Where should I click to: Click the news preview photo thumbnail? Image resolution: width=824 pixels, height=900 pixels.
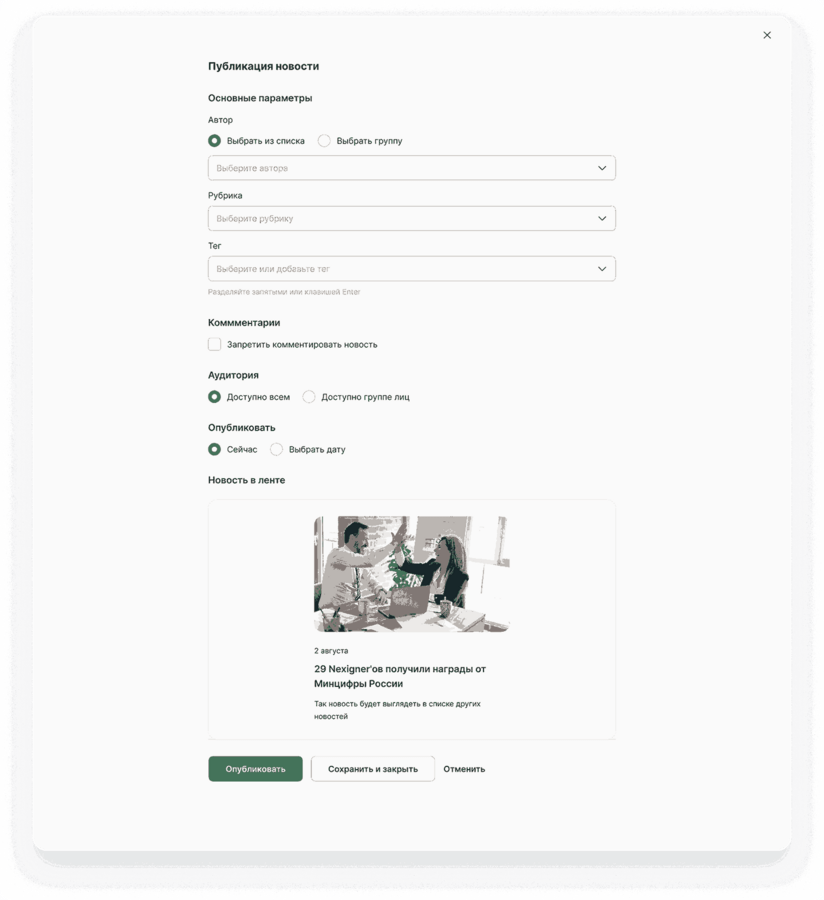tap(412, 574)
